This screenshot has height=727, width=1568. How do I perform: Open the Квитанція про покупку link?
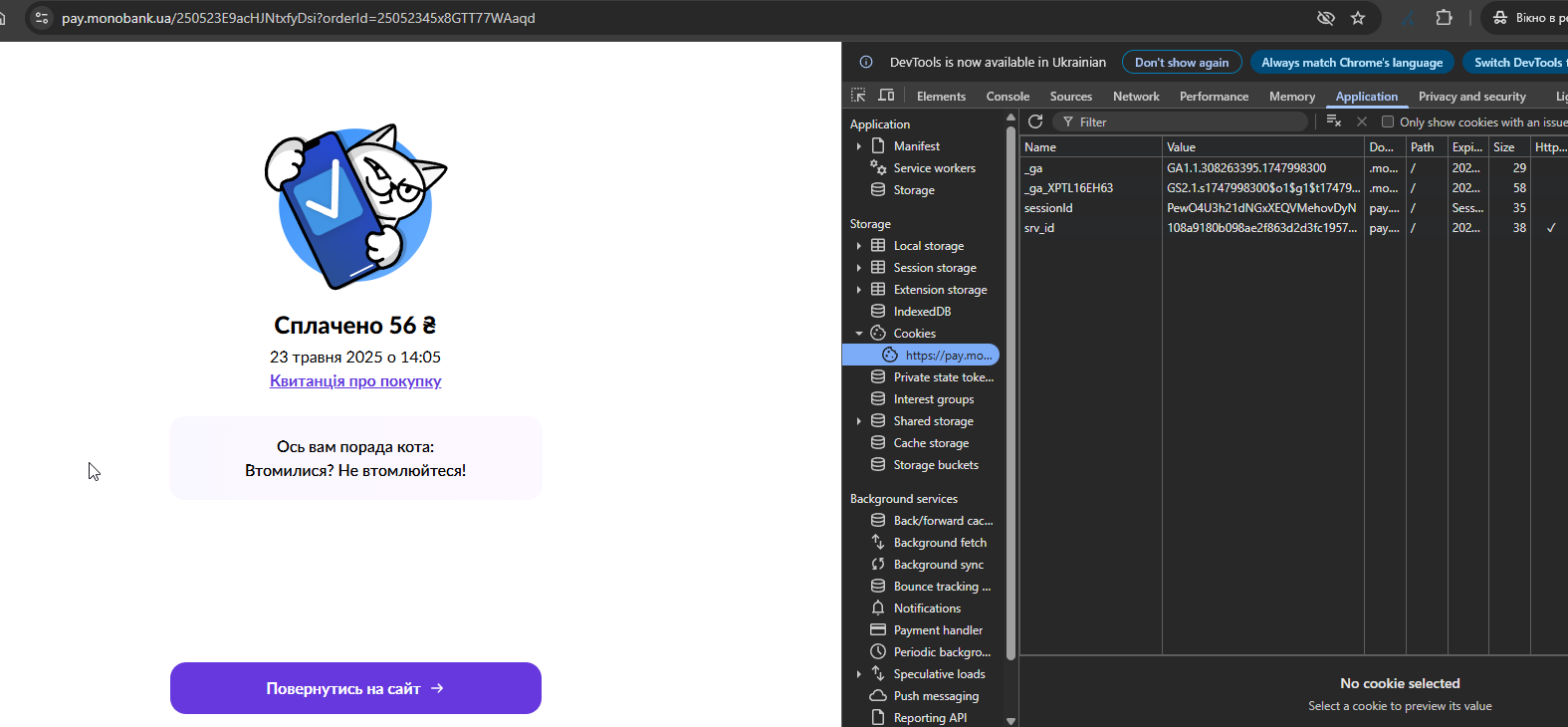pyautogui.click(x=355, y=380)
